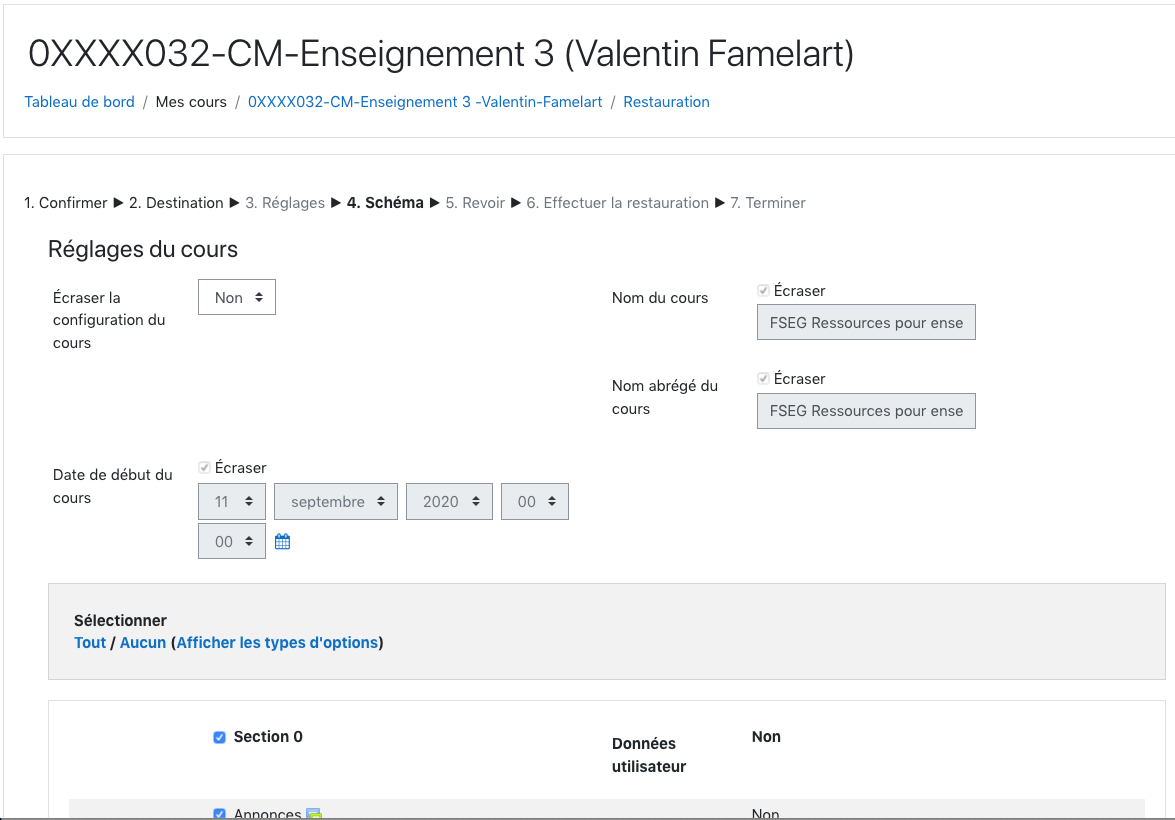This screenshot has width=1175, height=820.
Task: Toggle Écraser checkbox for Date de début
Action: coord(204,468)
